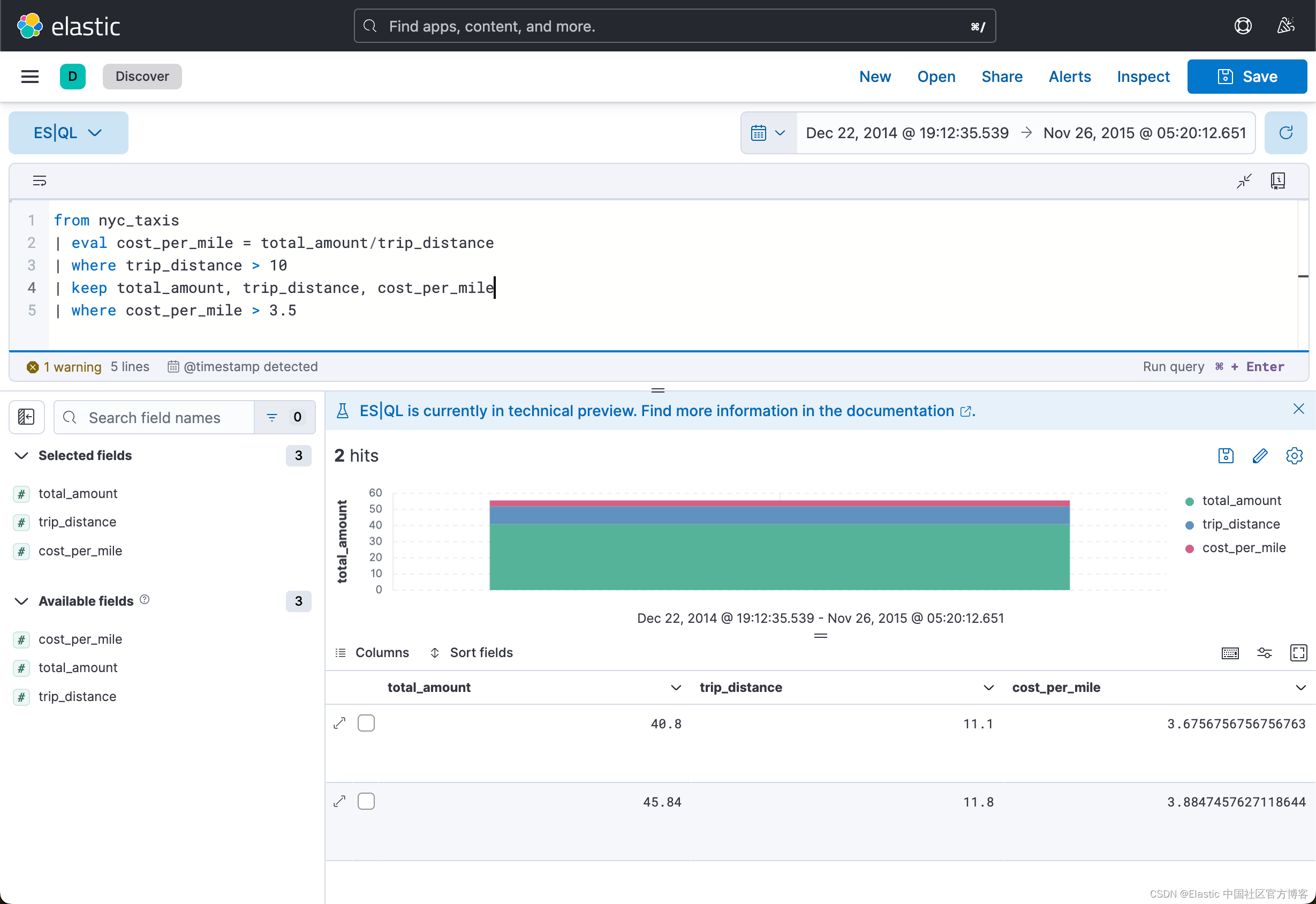Collapse the Selected fields section
The width and height of the screenshot is (1316, 904).
21,455
